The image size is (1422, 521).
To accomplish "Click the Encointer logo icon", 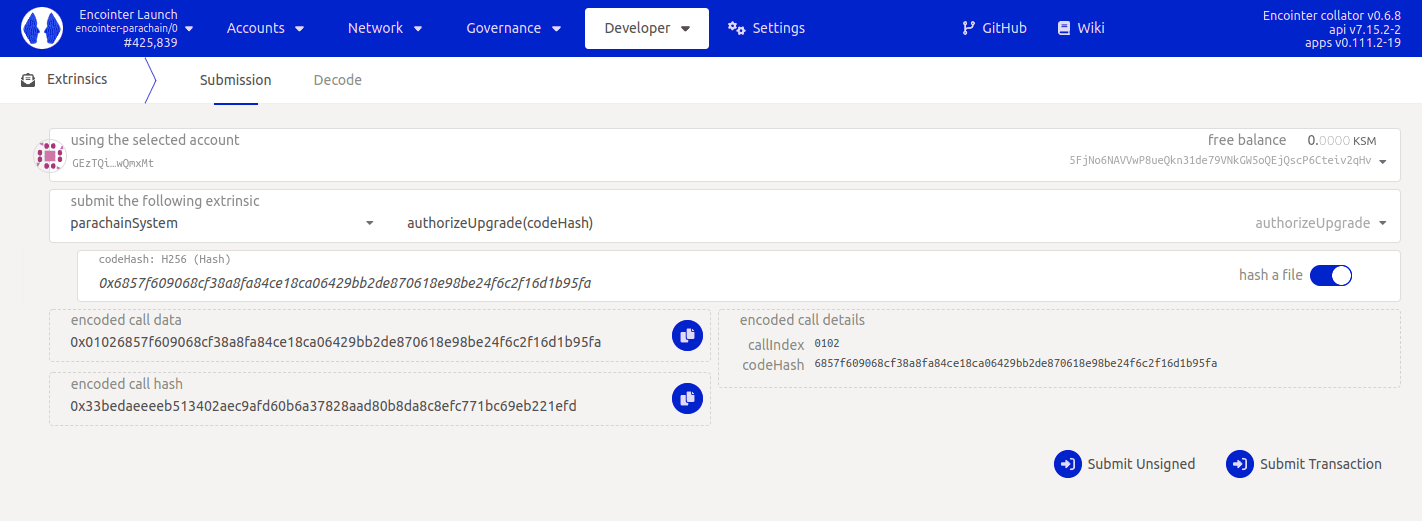I will 42,28.
